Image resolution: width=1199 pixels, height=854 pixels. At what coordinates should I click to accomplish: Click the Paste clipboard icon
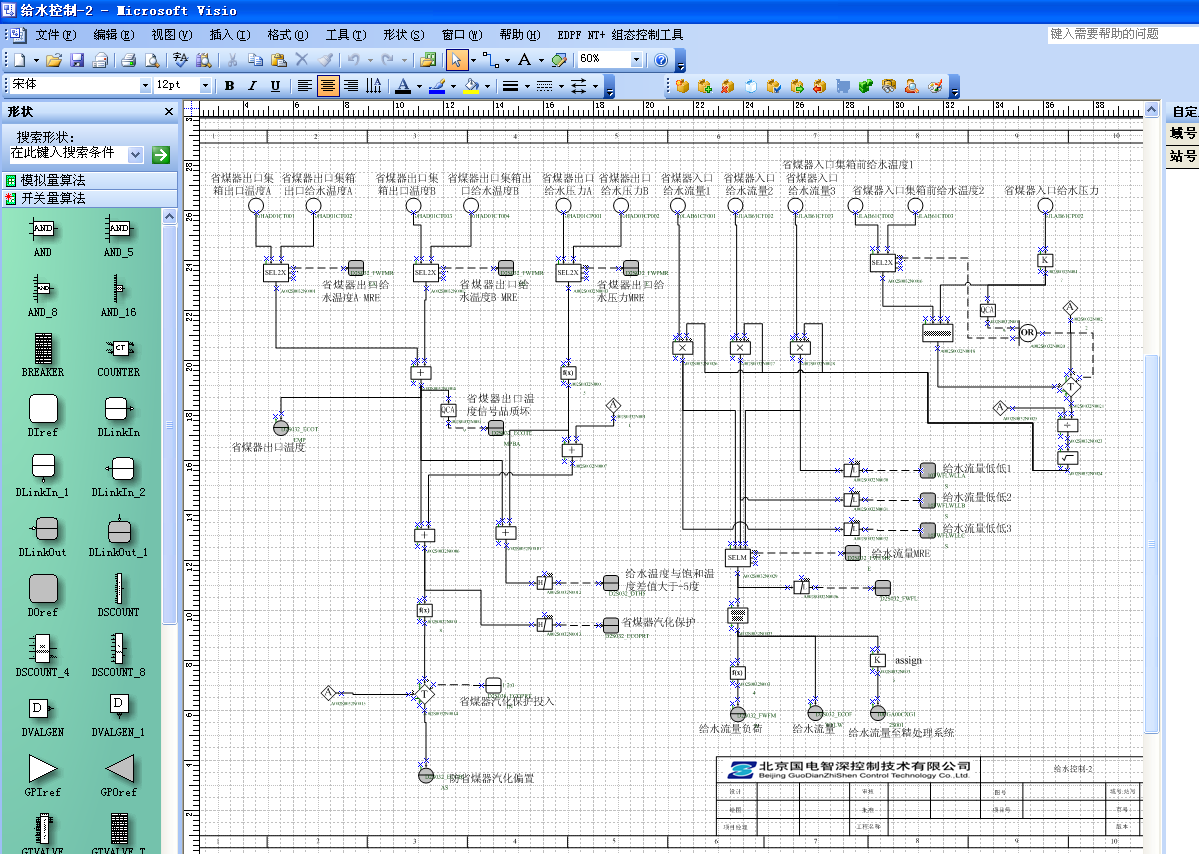[x=279, y=60]
